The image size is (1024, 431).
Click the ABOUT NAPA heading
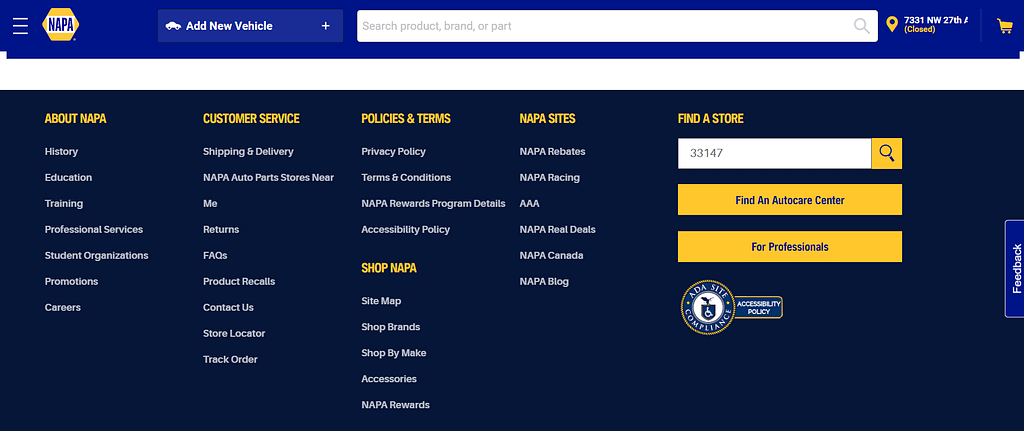pyautogui.click(x=75, y=119)
